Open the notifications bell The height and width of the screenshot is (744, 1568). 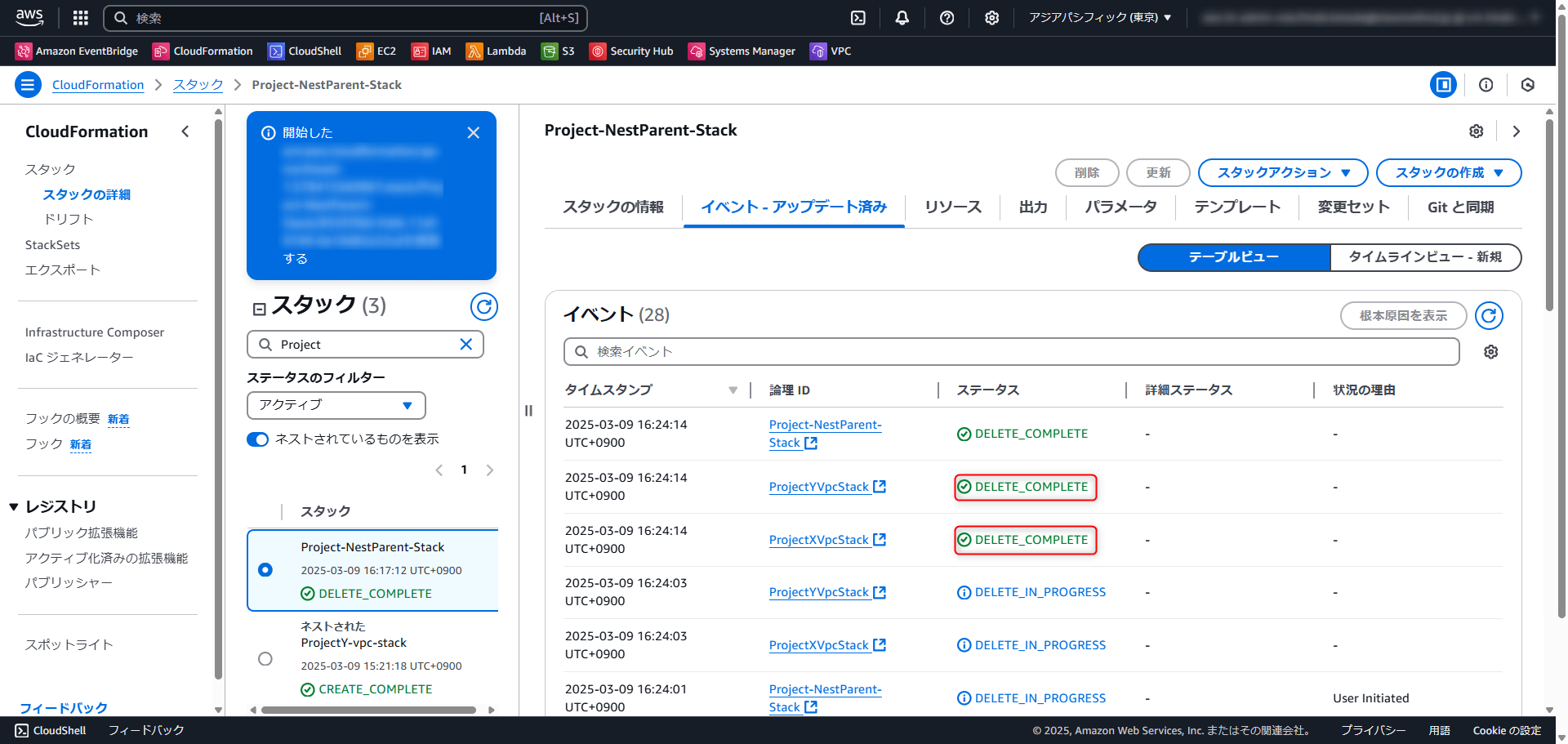coord(902,18)
